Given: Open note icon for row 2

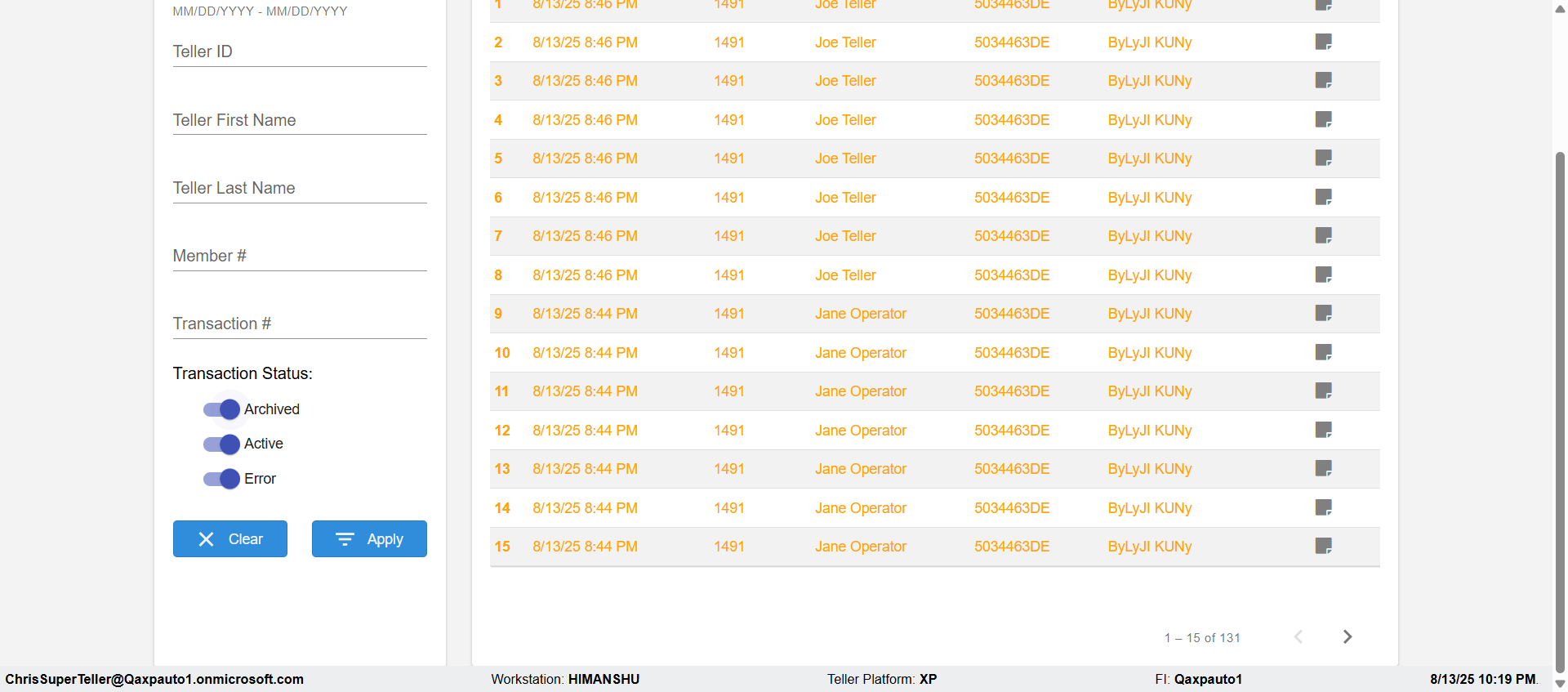Looking at the screenshot, I should [1323, 42].
